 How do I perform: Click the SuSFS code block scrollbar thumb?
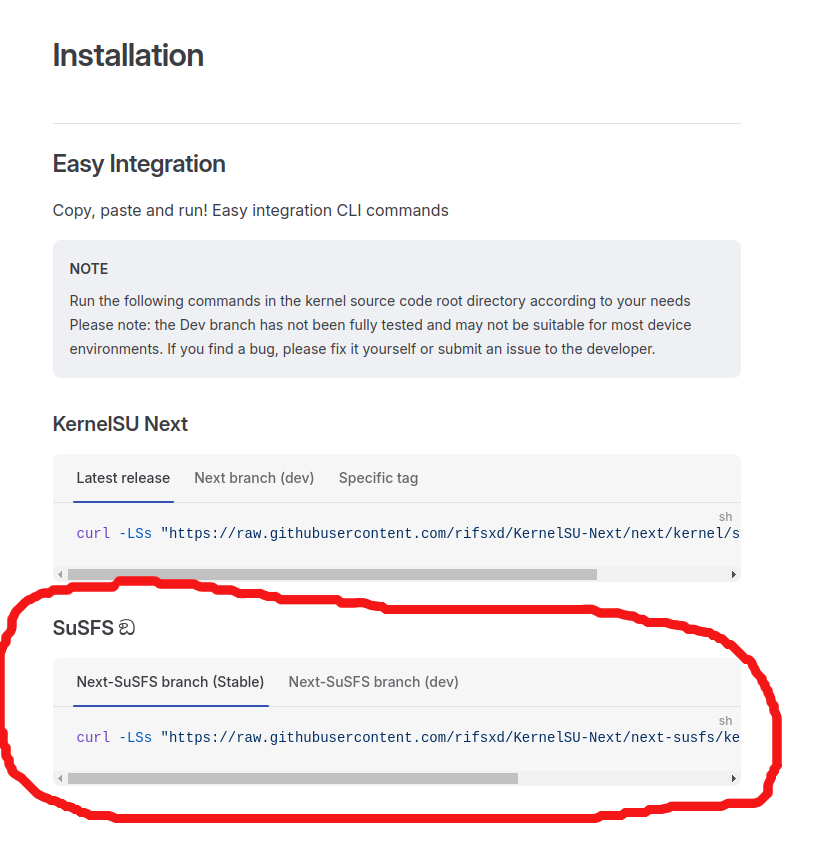tap(293, 778)
